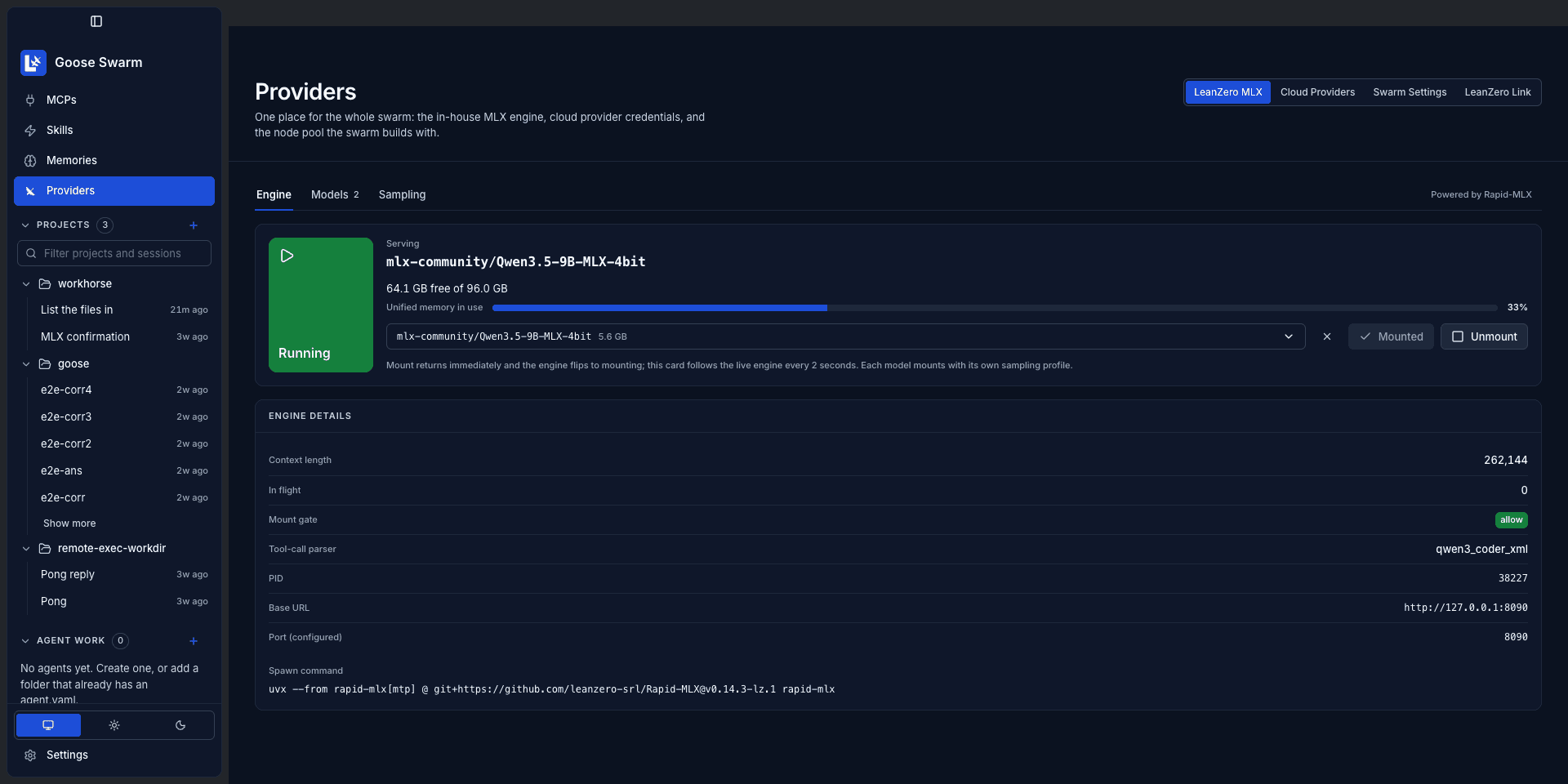Switch to the Engine tab

[274, 194]
